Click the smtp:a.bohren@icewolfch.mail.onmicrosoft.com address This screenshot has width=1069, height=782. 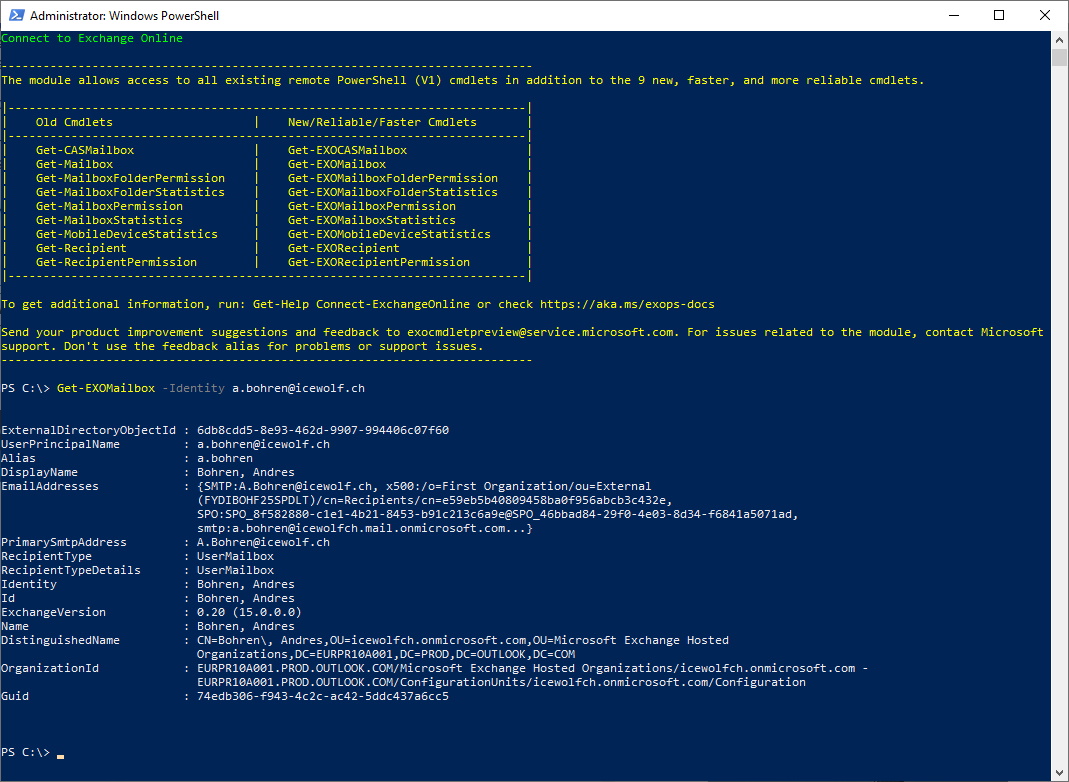[352, 528]
